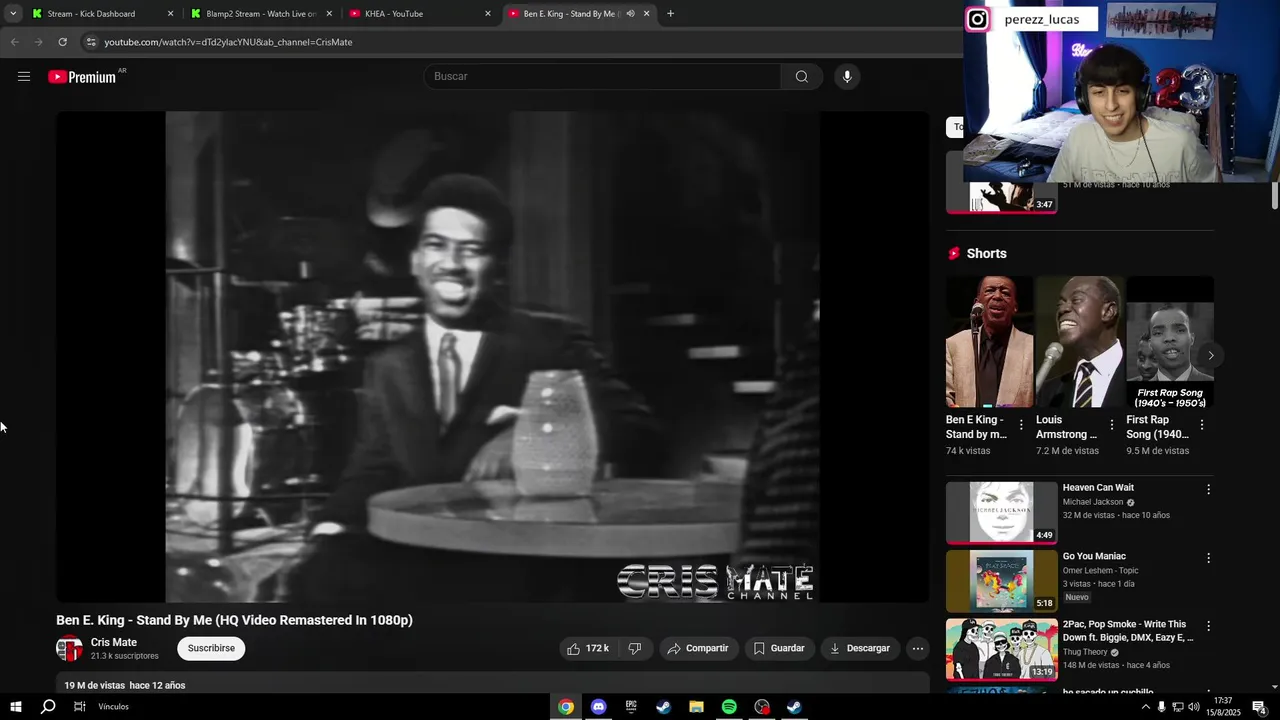Click the video player to pause
The height and width of the screenshot is (720, 1280).
point(492,357)
